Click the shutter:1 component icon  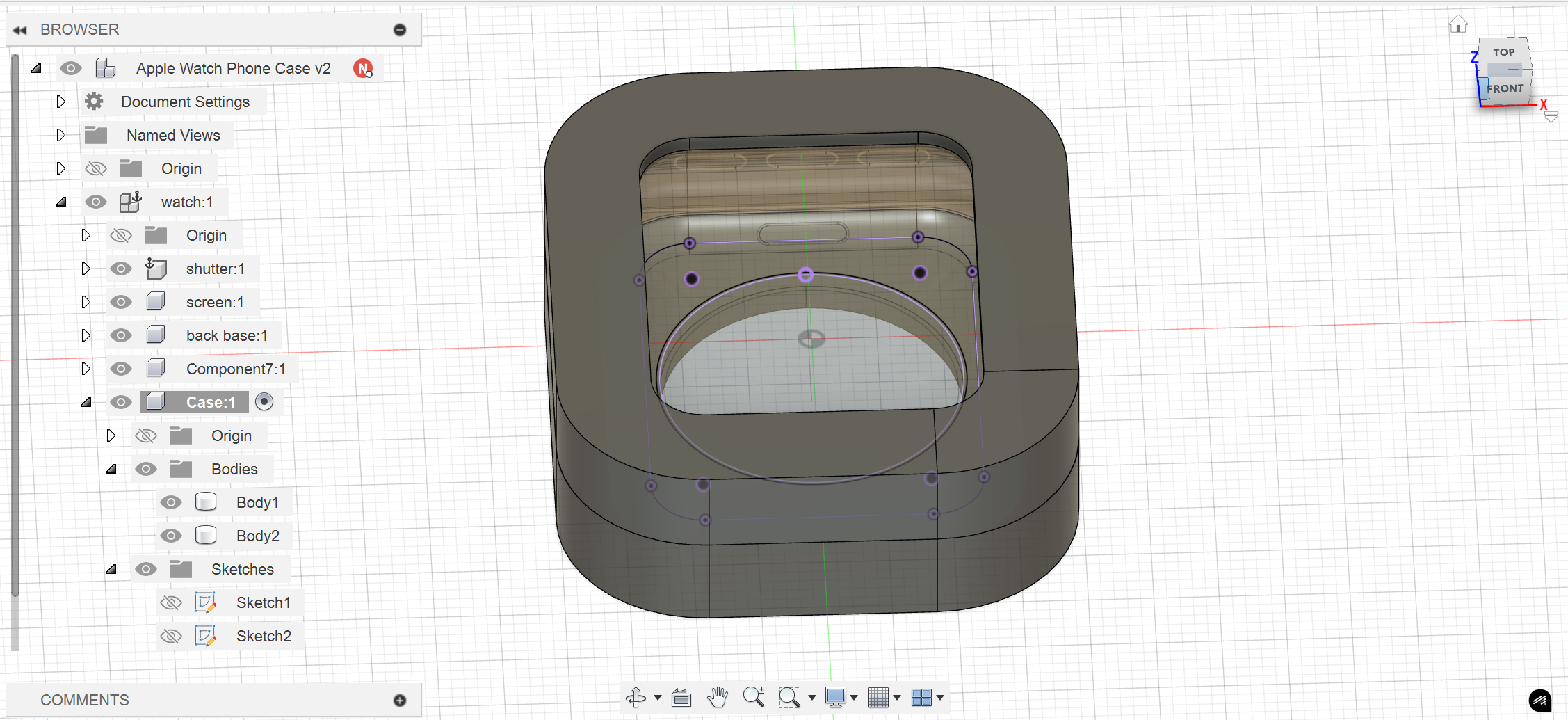coord(155,269)
